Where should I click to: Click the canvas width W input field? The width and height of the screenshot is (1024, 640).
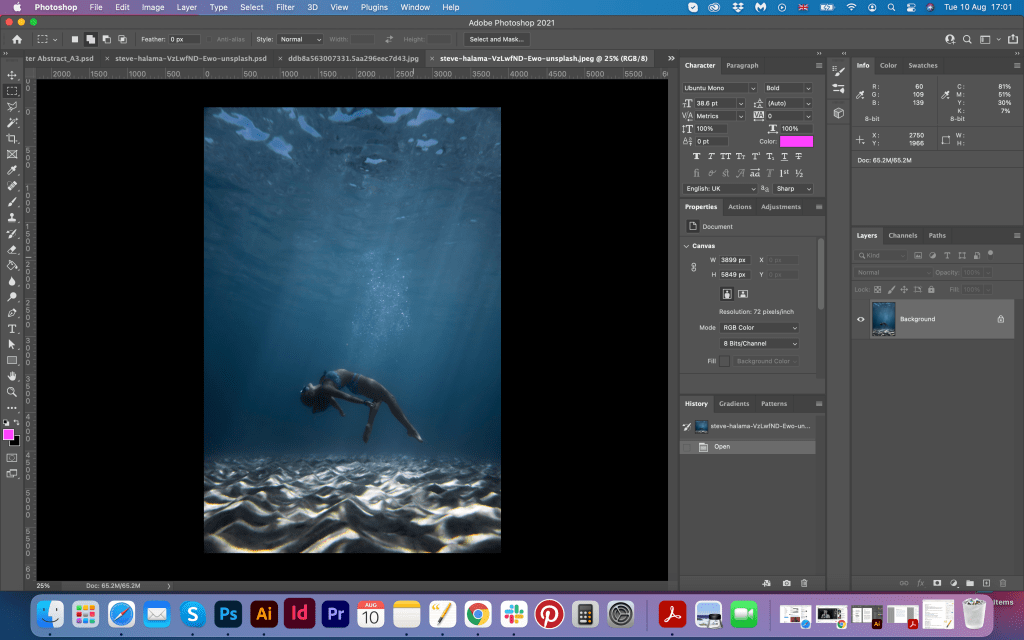(x=735, y=260)
